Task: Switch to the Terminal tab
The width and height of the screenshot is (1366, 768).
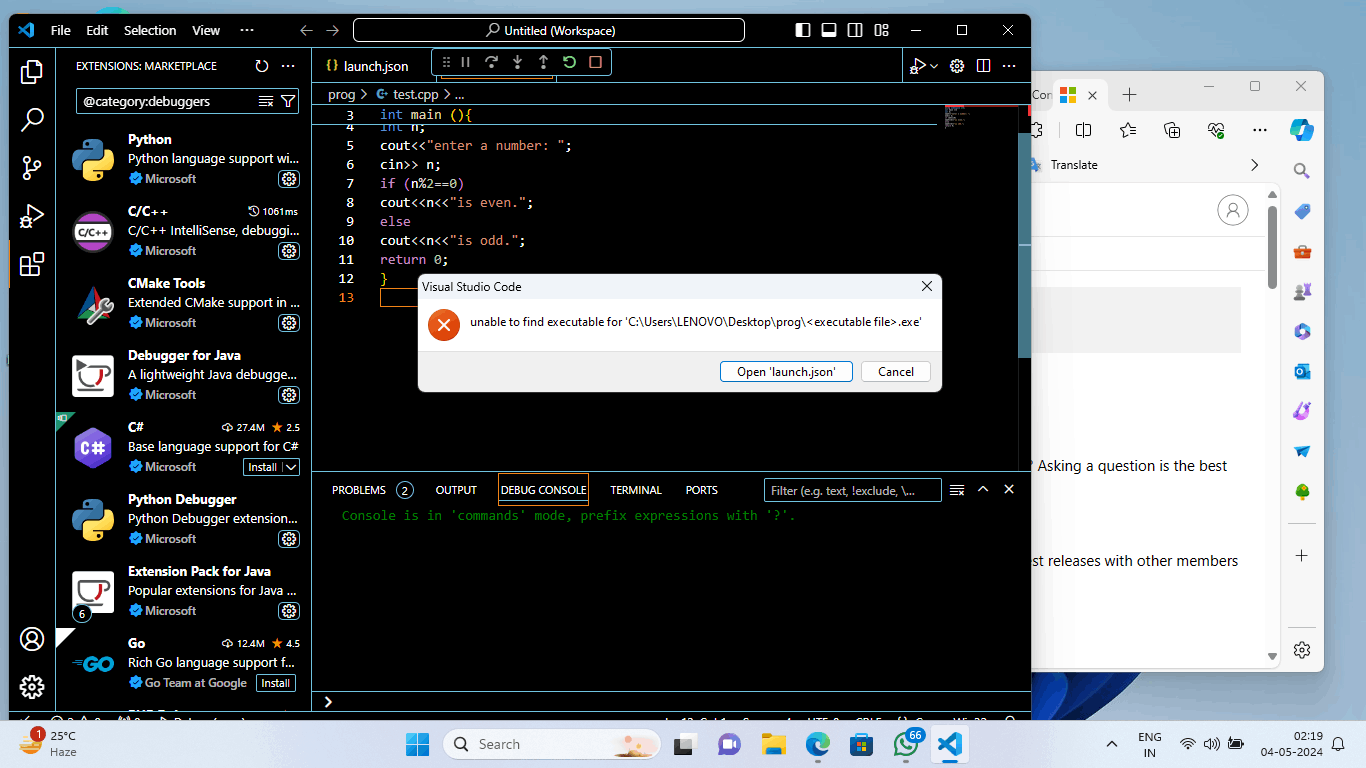Action: 636,490
